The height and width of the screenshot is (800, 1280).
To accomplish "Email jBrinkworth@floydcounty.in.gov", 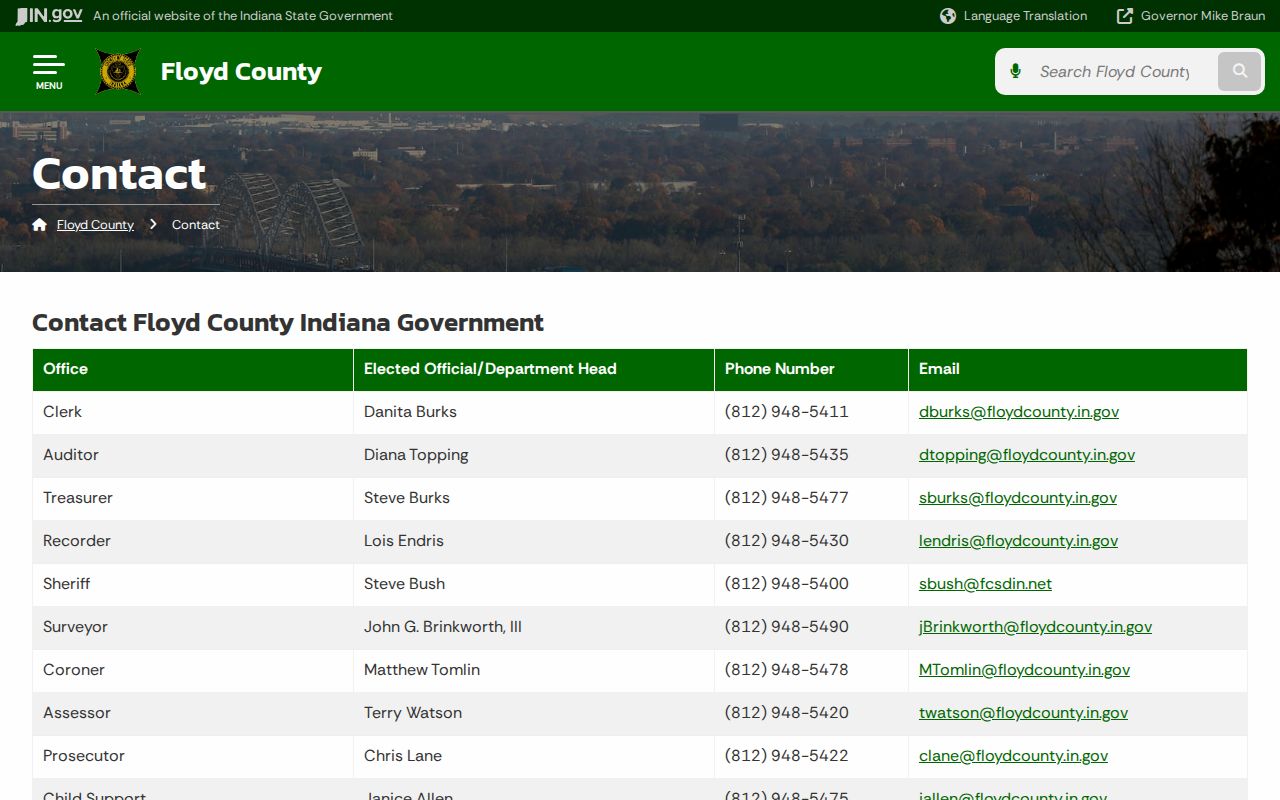I will click(x=1035, y=627).
